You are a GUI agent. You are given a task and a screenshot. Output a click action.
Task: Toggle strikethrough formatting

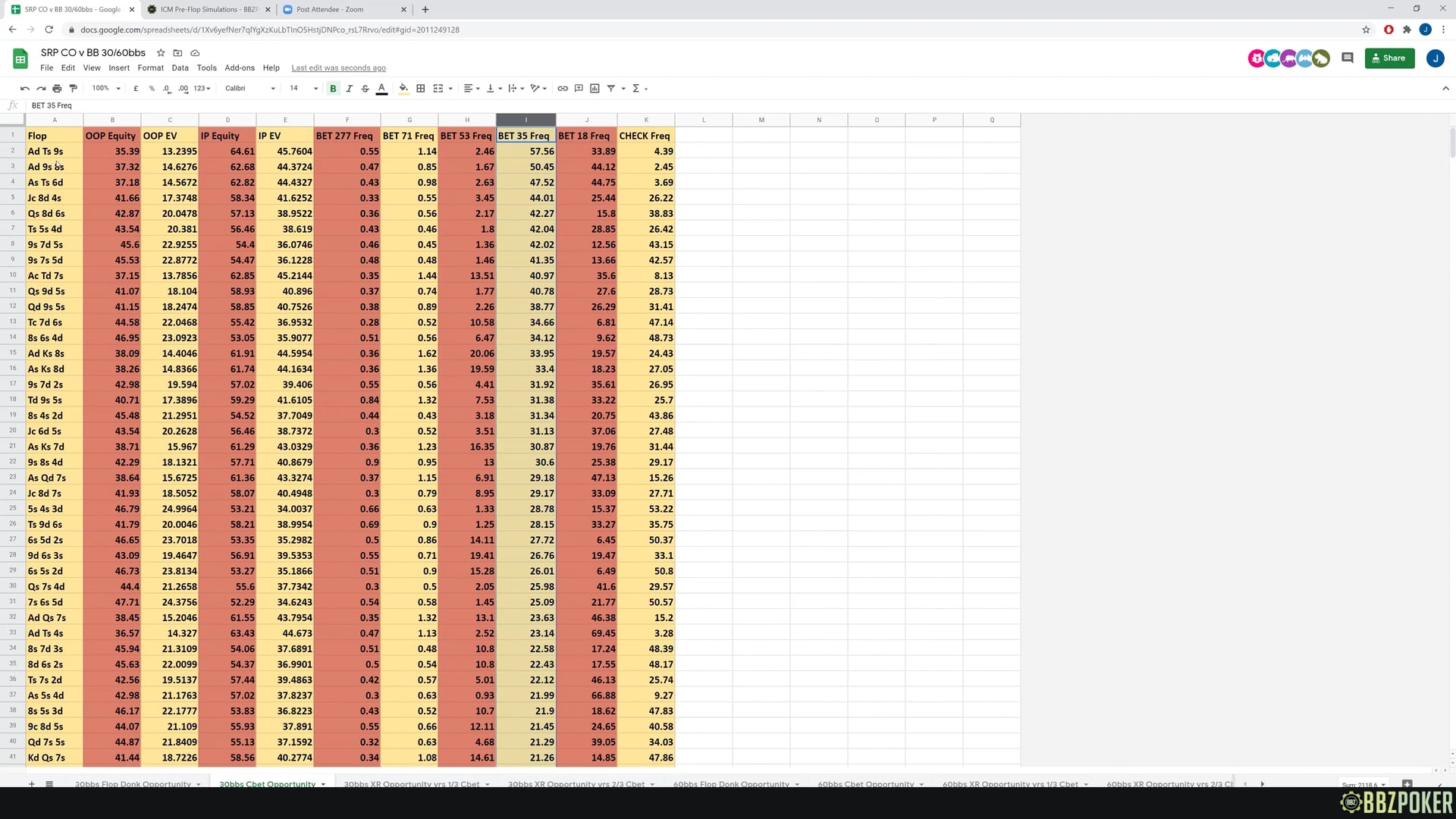[365, 89]
